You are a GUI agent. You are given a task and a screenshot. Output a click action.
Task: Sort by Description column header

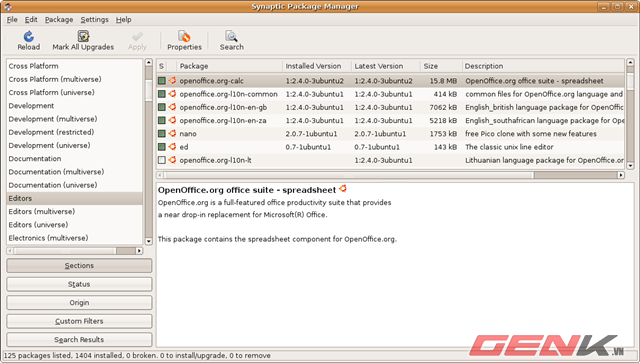[543, 66]
